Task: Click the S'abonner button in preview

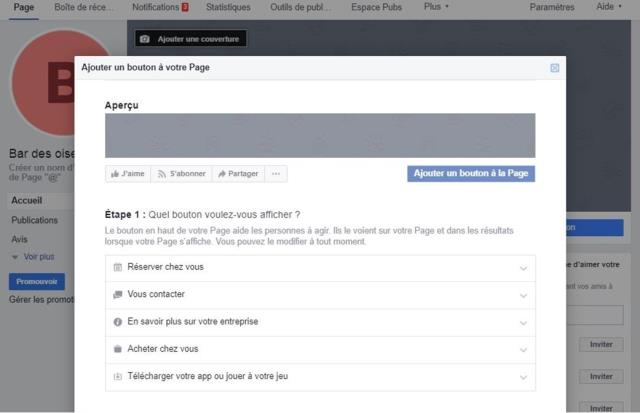Action: coord(181,174)
